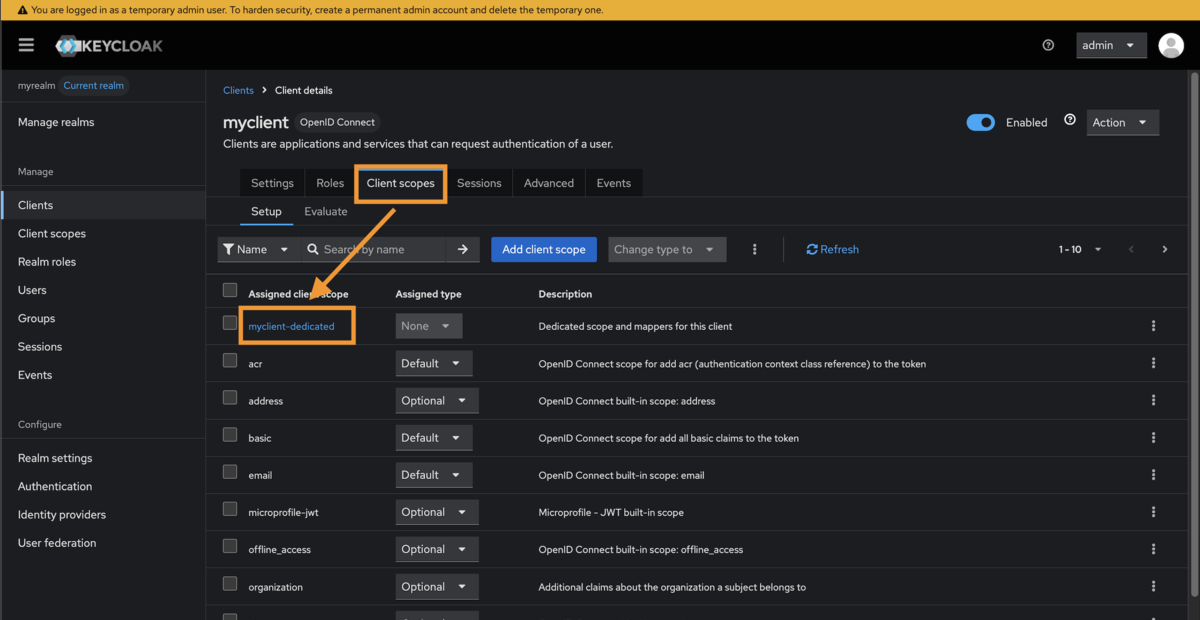Open the admin user dropdown

click(x=1111, y=45)
